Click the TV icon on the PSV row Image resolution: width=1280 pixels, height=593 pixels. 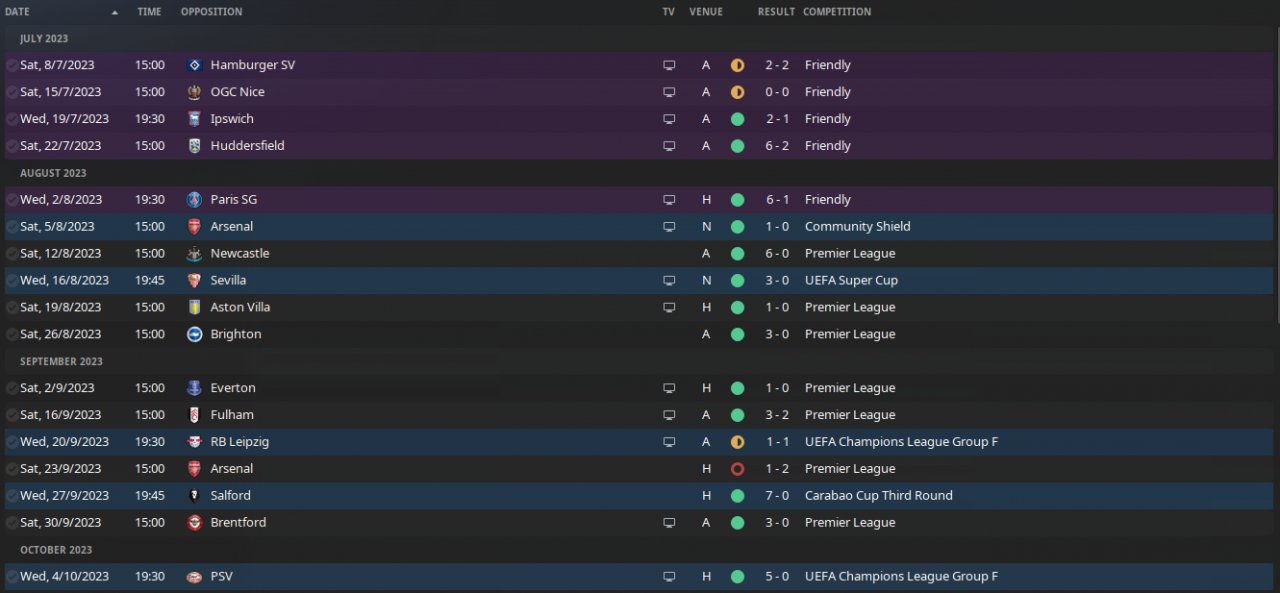[x=669, y=577]
